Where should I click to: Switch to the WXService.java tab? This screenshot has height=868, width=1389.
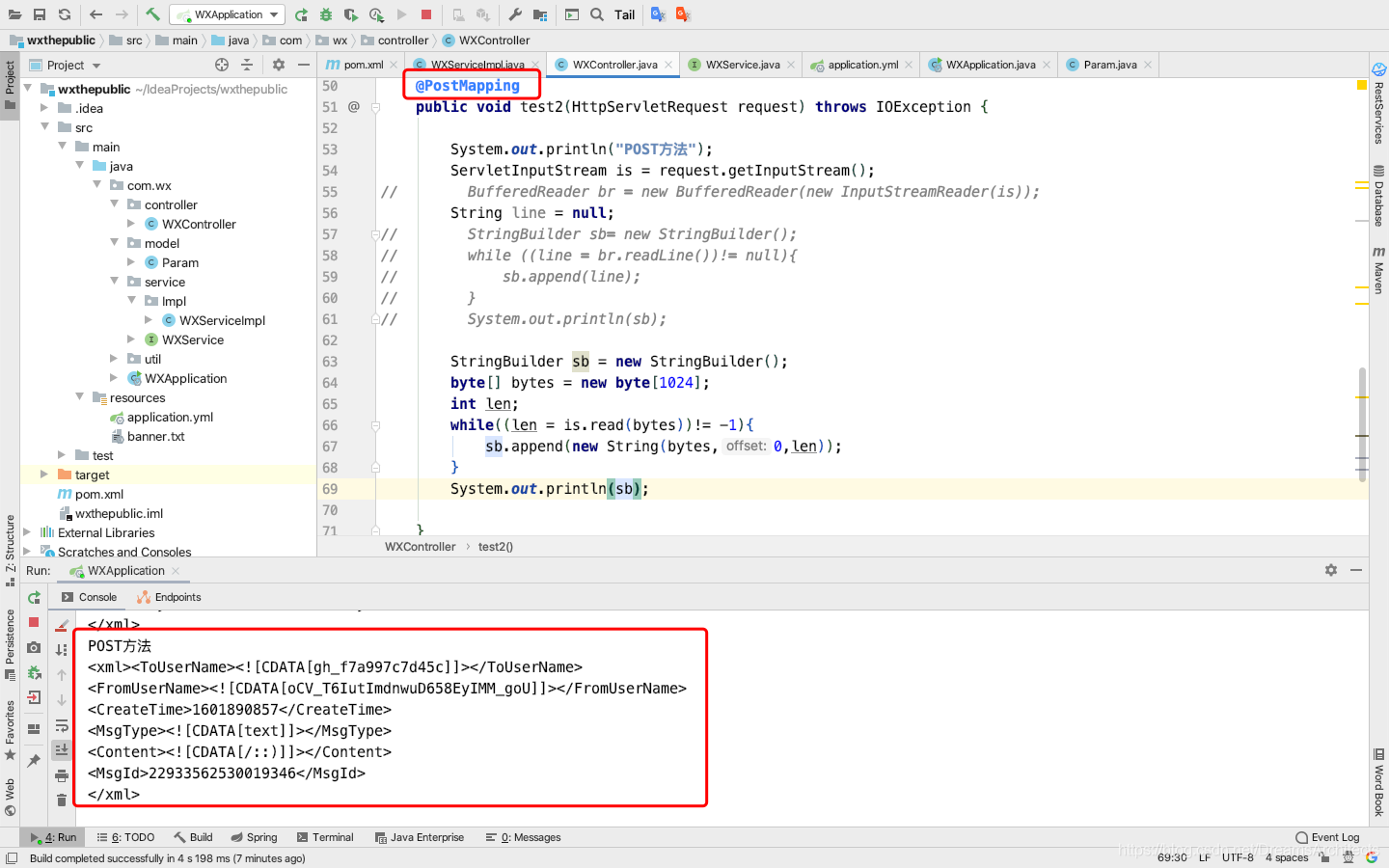coord(742,65)
